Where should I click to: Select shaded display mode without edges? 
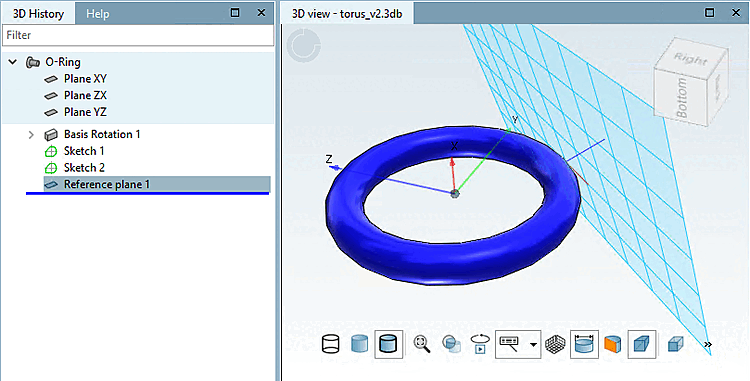click(360, 344)
